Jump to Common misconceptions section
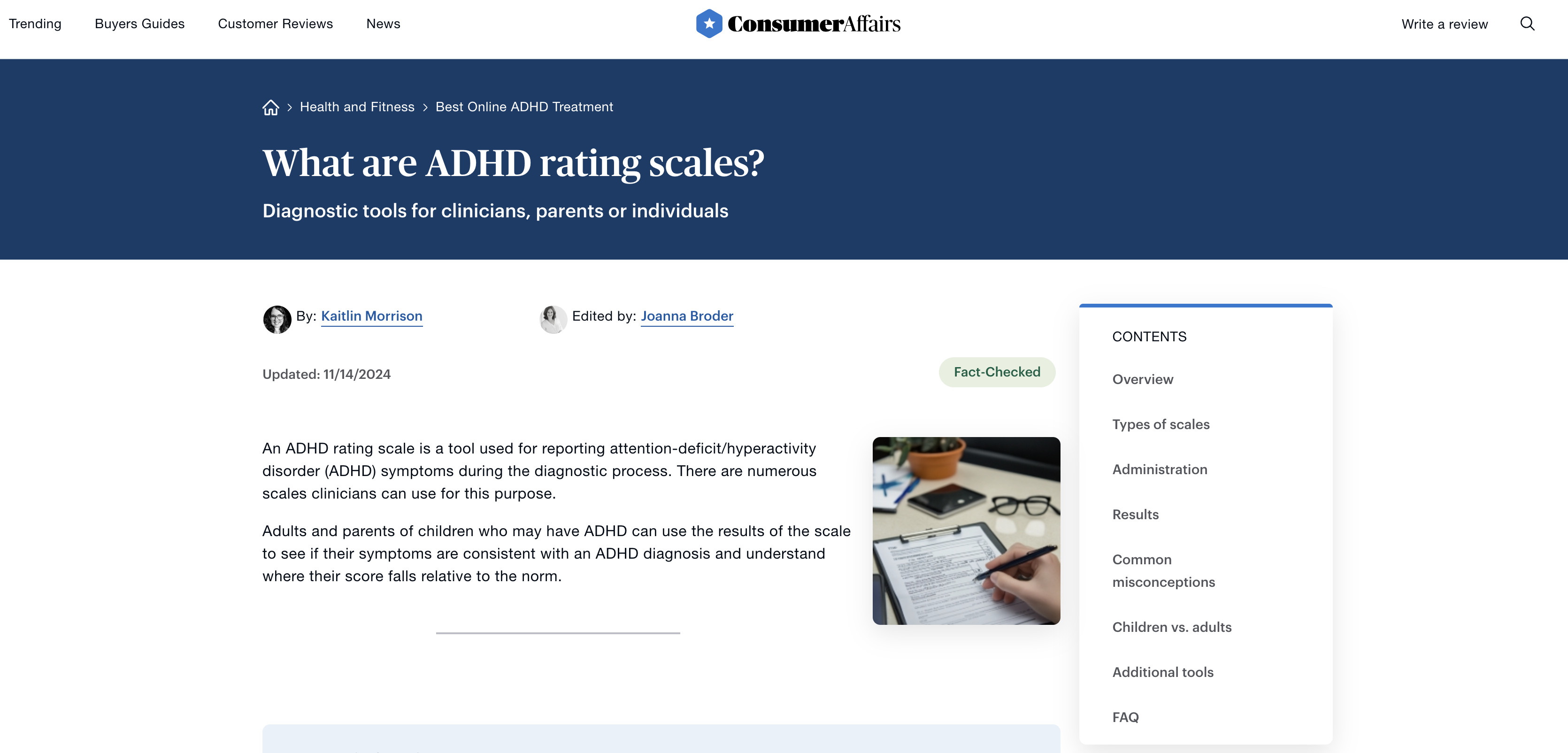 (1163, 570)
